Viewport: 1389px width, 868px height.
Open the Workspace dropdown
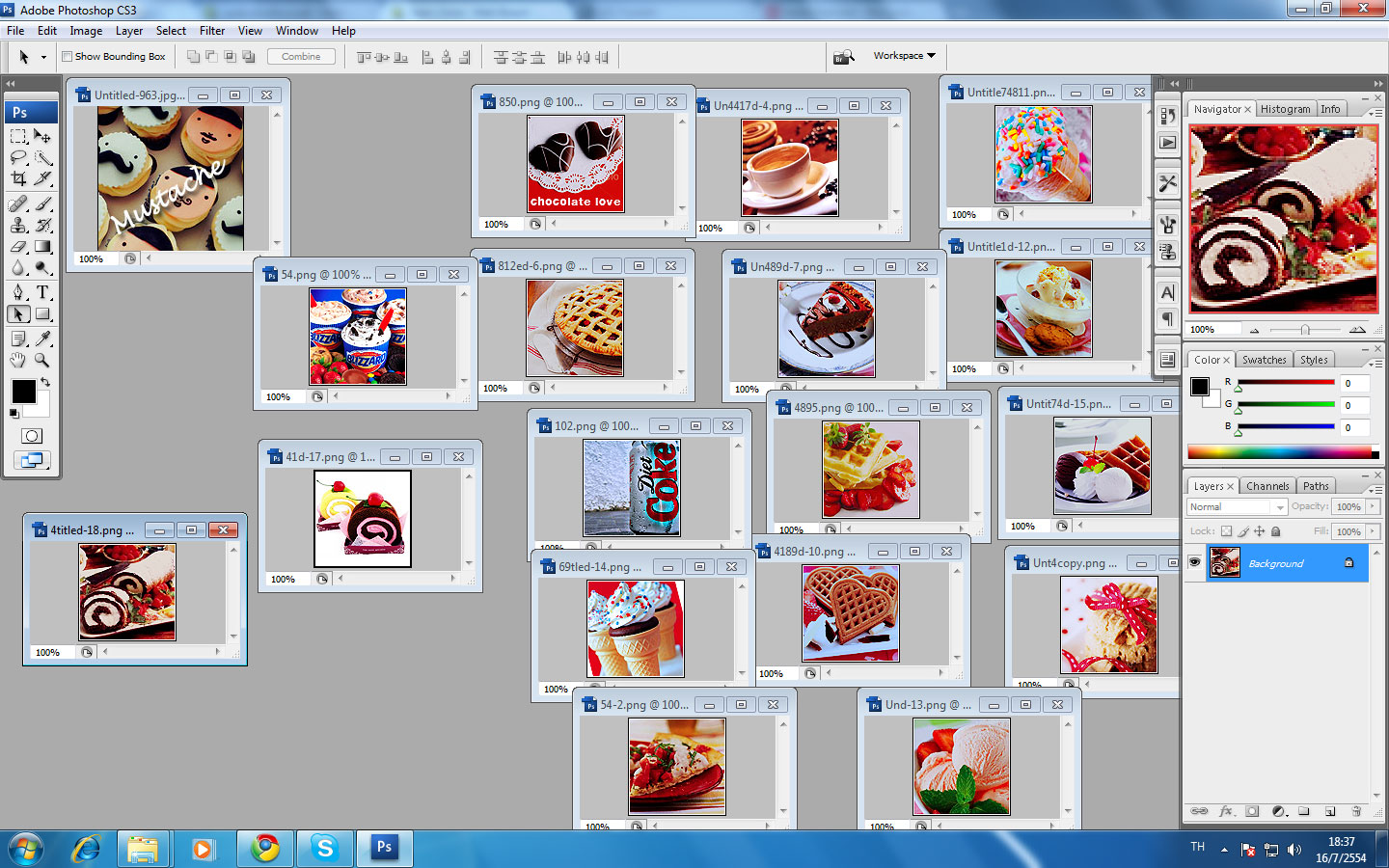(x=904, y=56)
